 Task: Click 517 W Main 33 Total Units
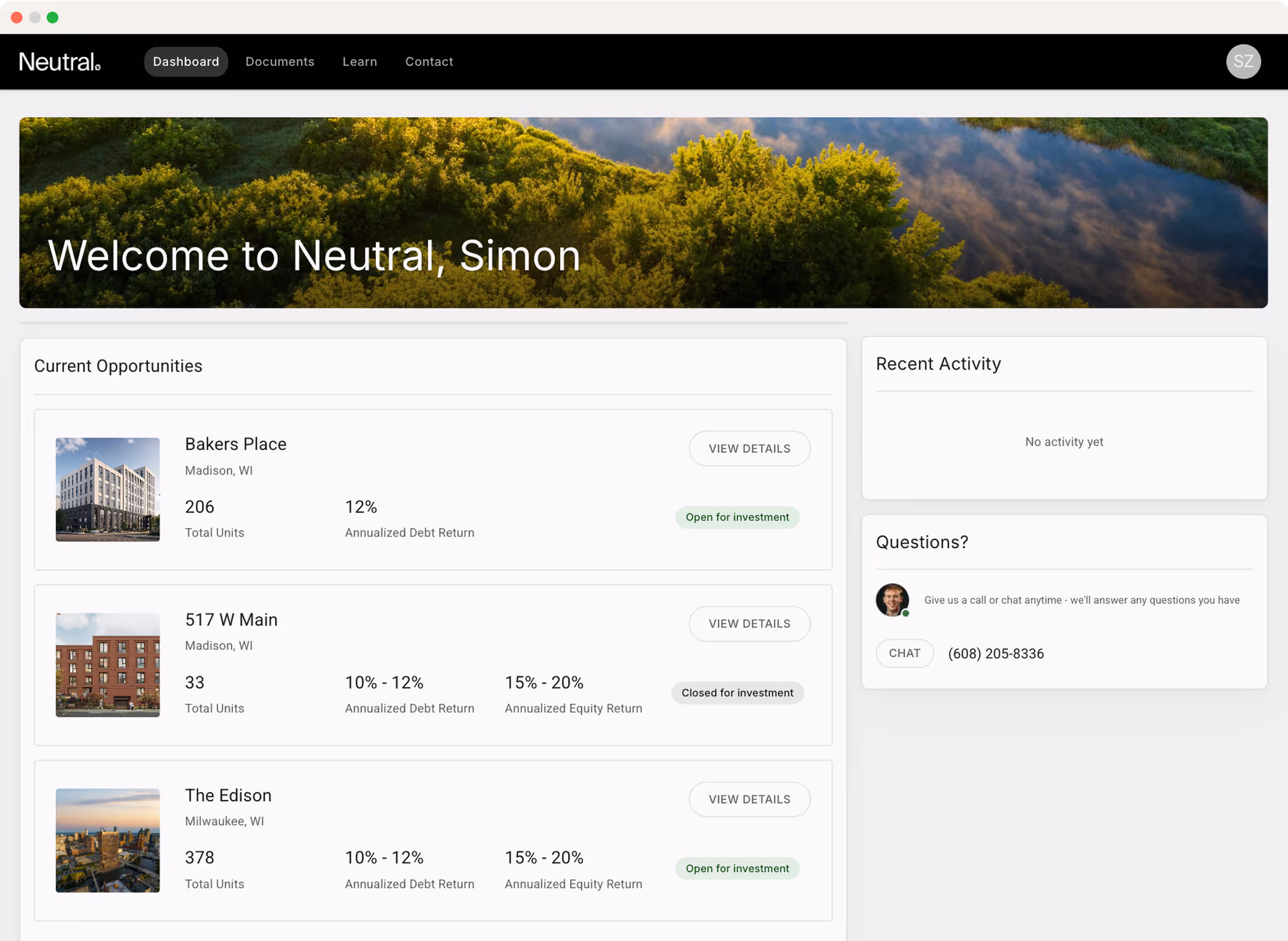point(214,694)
